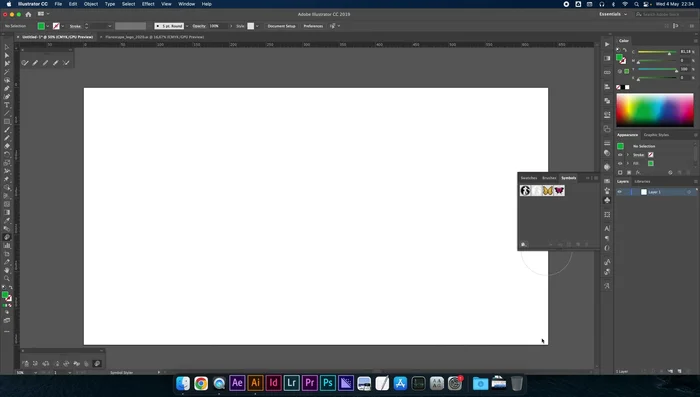Select the Column Graph tool
Image resolution: width=700 pixels, height=397 pixels.
pos(7,245)
